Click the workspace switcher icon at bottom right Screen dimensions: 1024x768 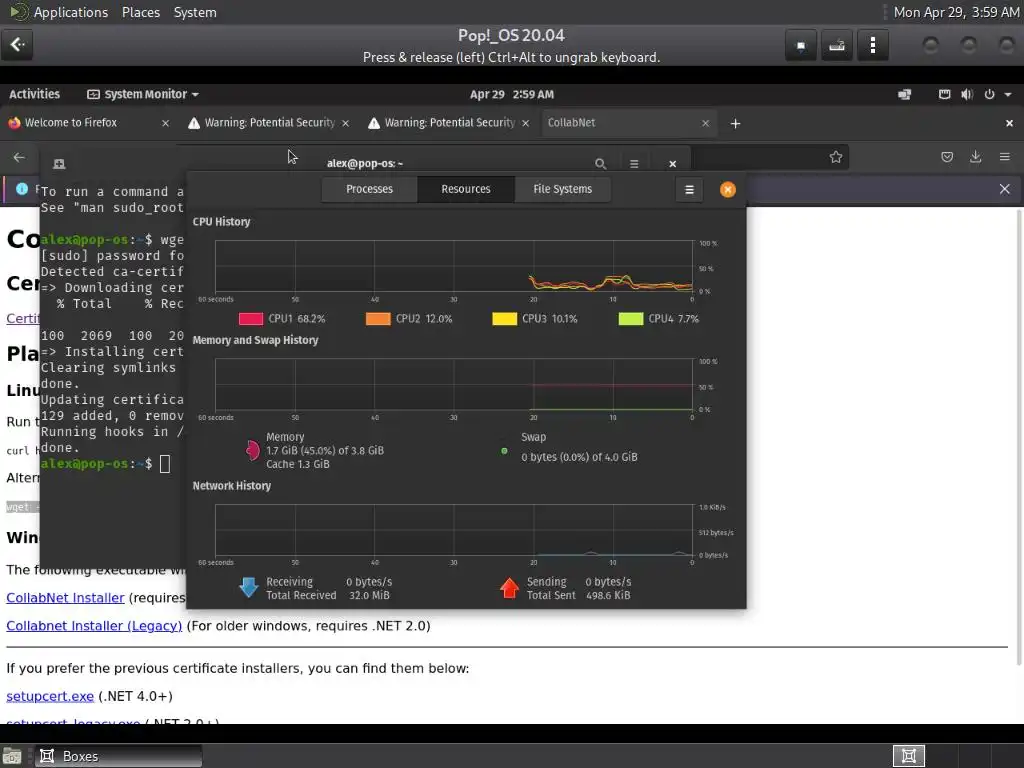908,756
